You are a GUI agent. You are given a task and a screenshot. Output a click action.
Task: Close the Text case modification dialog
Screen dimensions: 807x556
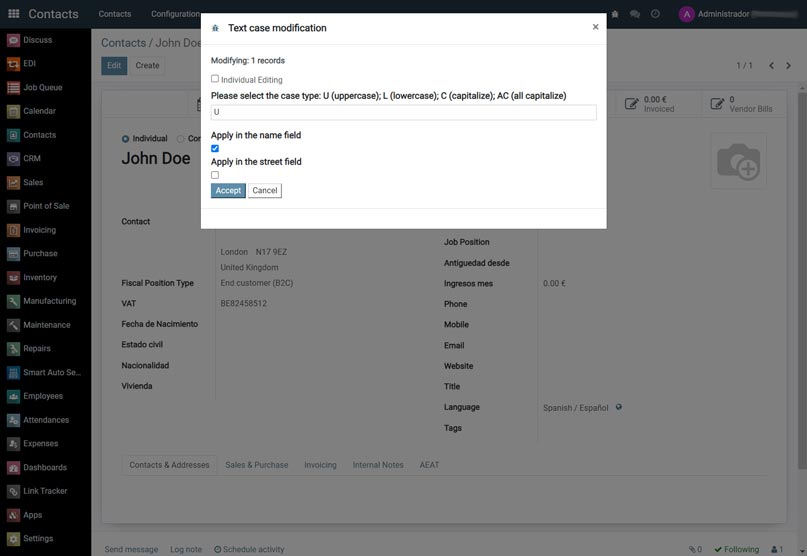(595, 27)
